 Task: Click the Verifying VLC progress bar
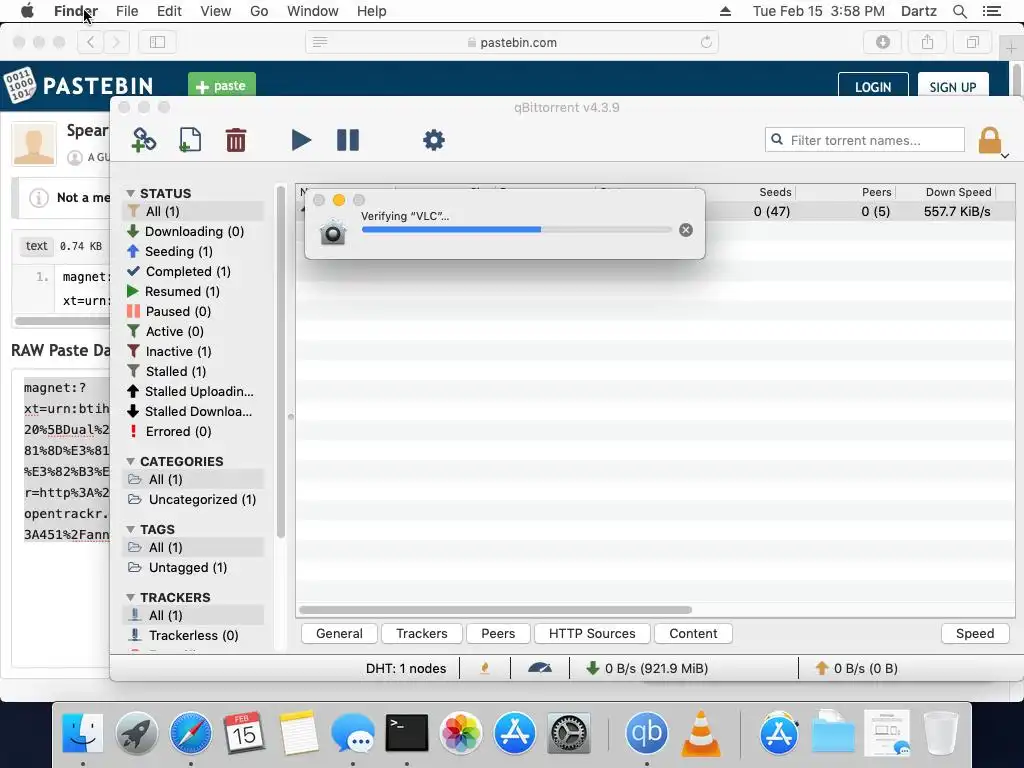[517, 230]
